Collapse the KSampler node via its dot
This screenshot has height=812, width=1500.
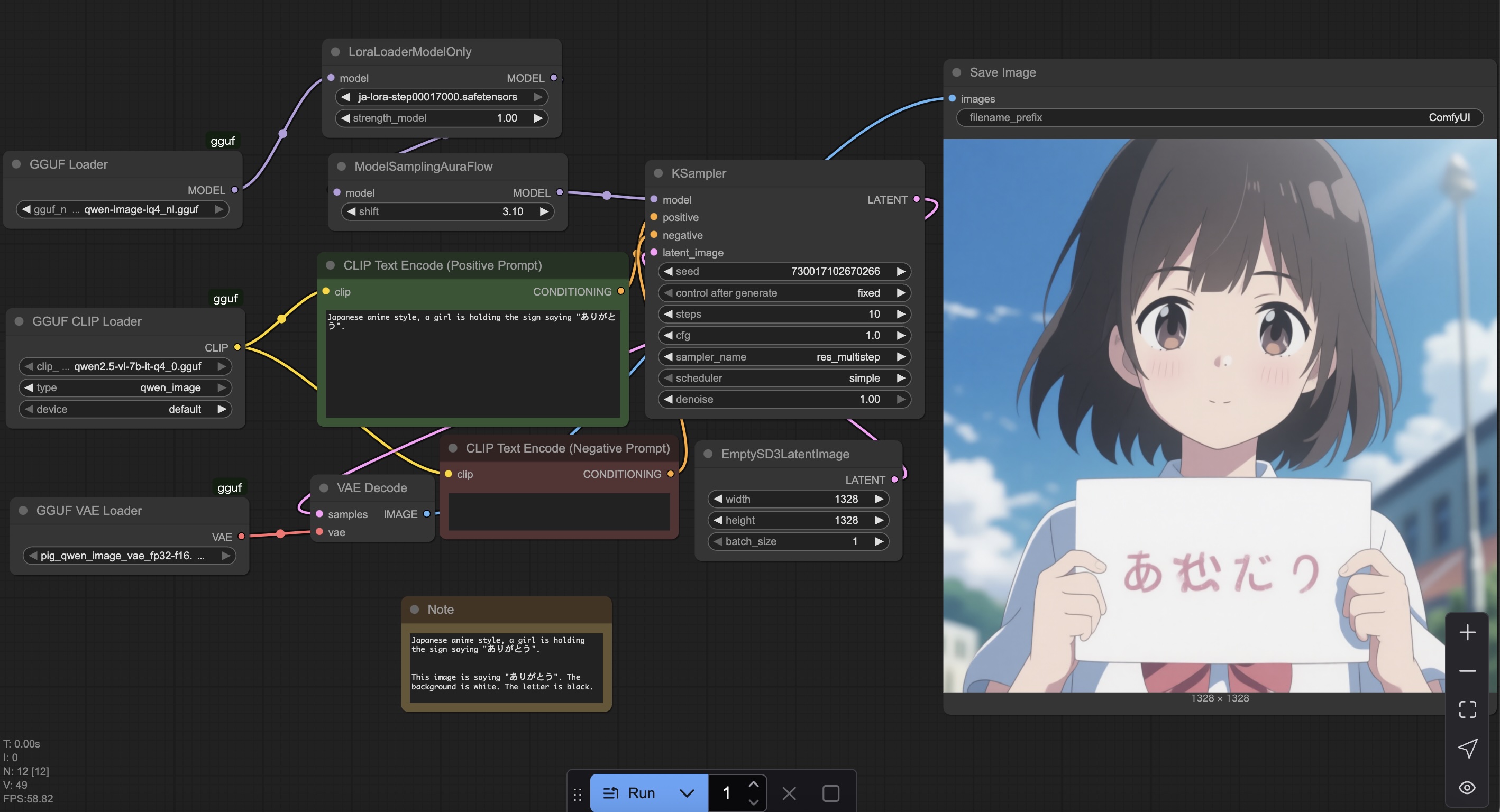pos(658,173)
